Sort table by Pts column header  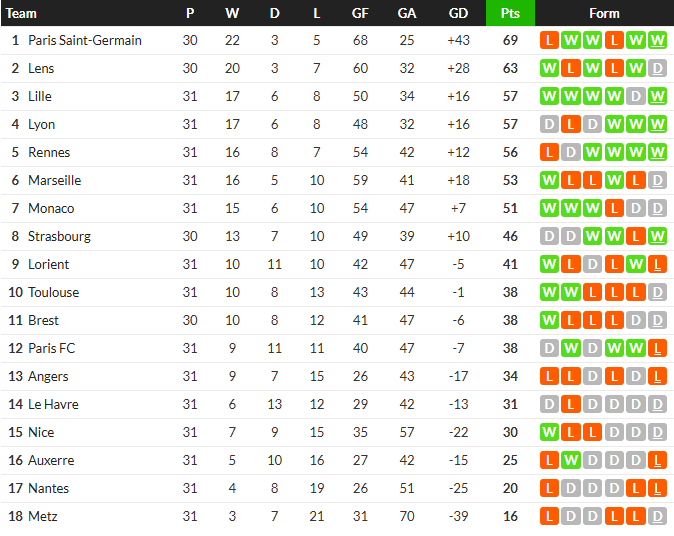(x=510, y=13)
